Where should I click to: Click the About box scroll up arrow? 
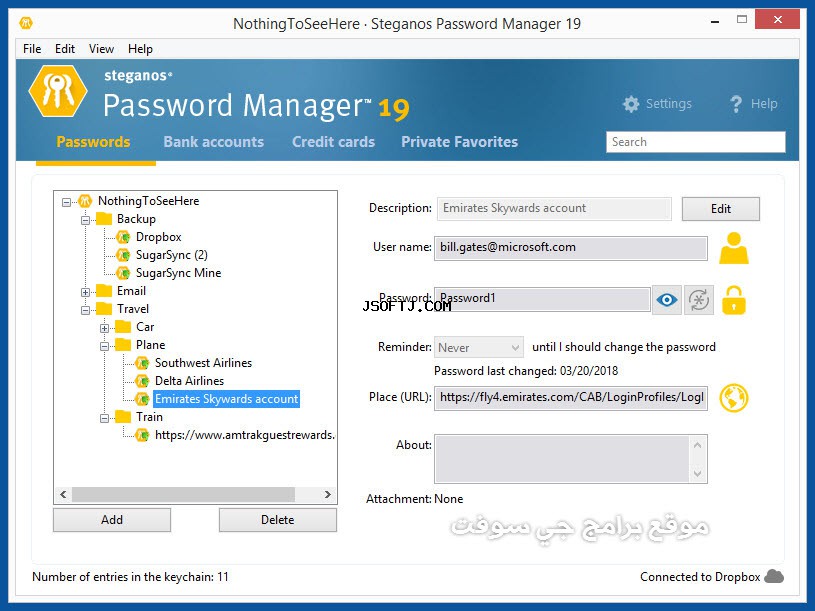tap(698, 445)
